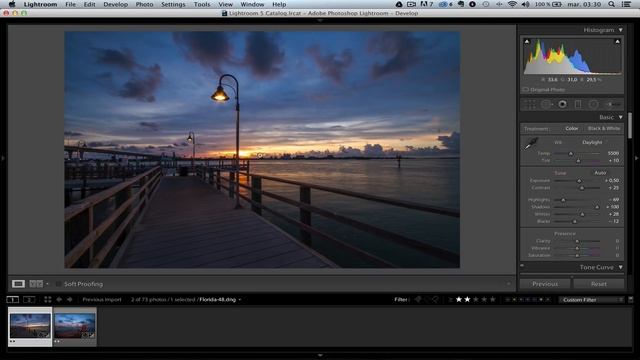This screenshot has width=640, height=360.
Task: Select the Red Eye Correction tool
Action: [562, 104]
